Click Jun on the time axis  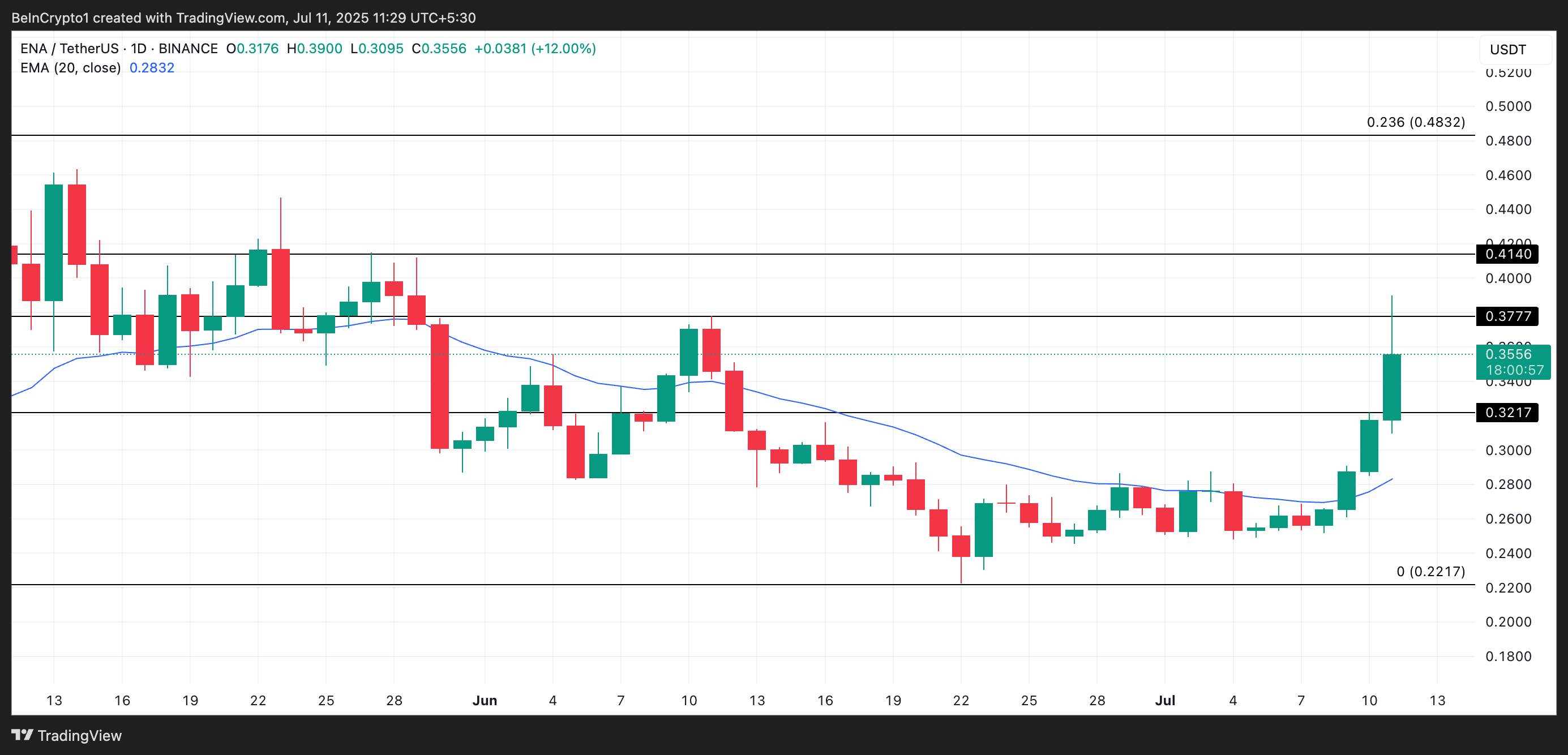tap(485, 700)
